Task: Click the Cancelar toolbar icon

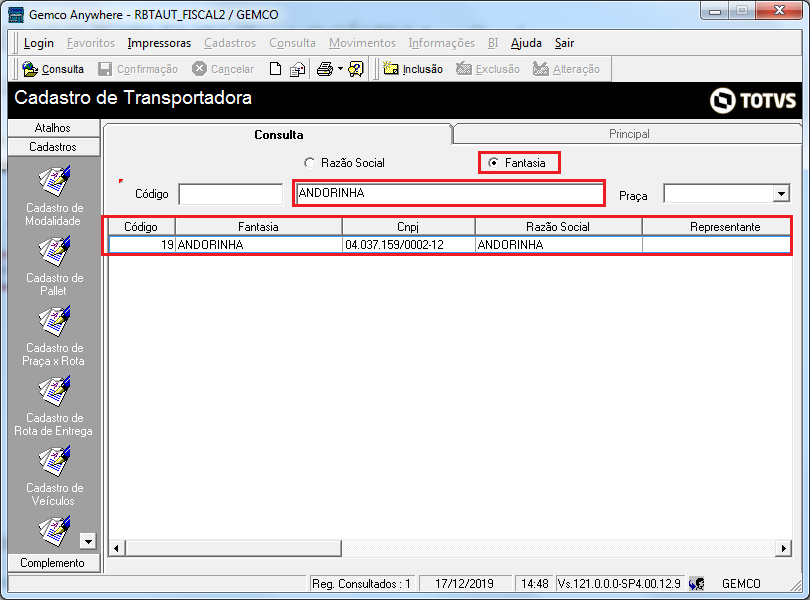Action: pos(199,69)
